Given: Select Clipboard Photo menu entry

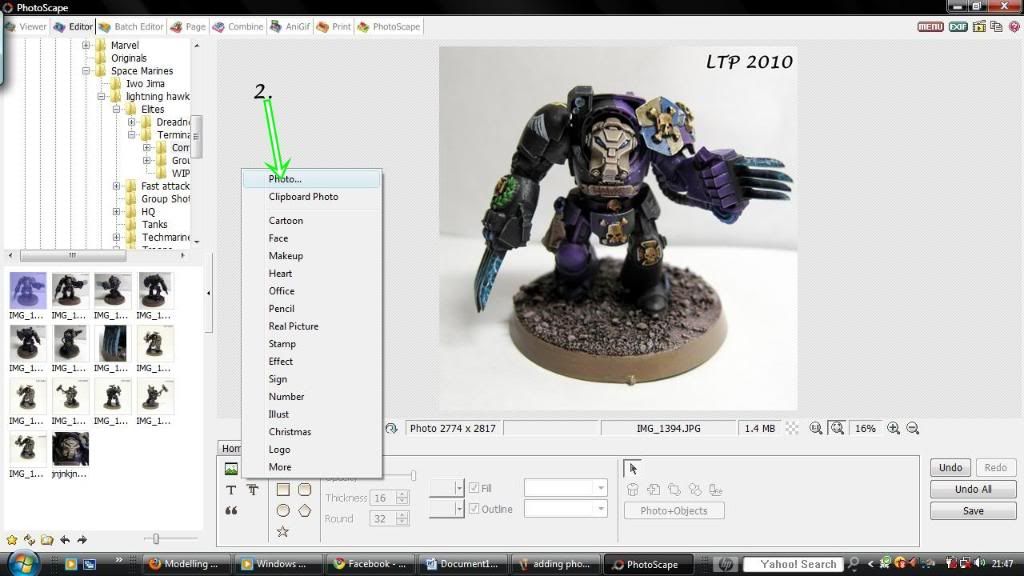Looking at the screenshot, I should (312, 197).
